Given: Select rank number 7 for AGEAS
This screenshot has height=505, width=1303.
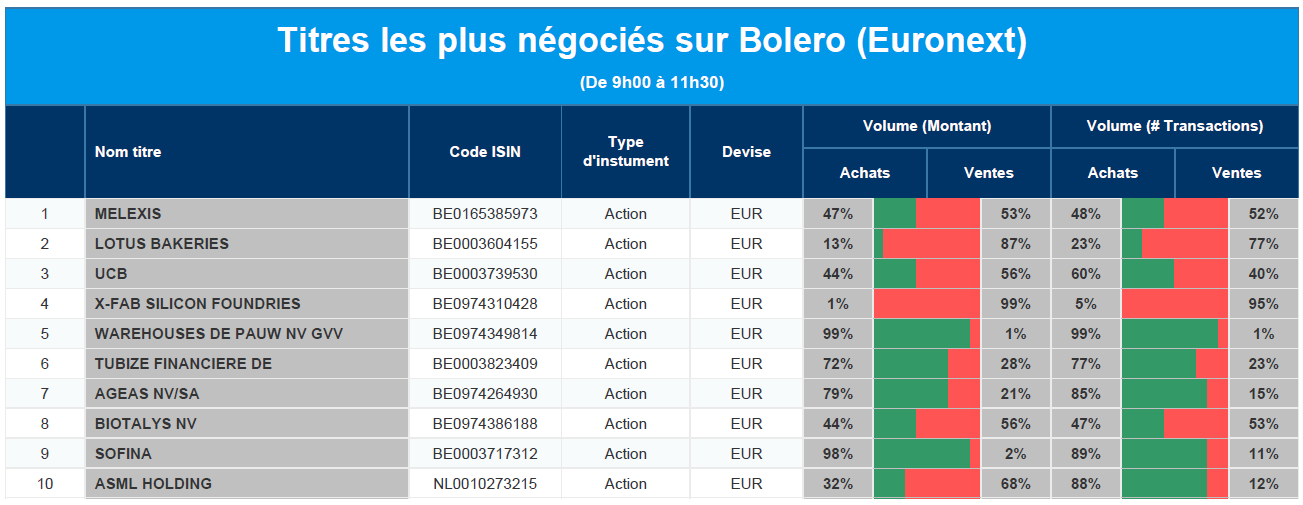Looking at the screenshot, I should click(45, 394).
